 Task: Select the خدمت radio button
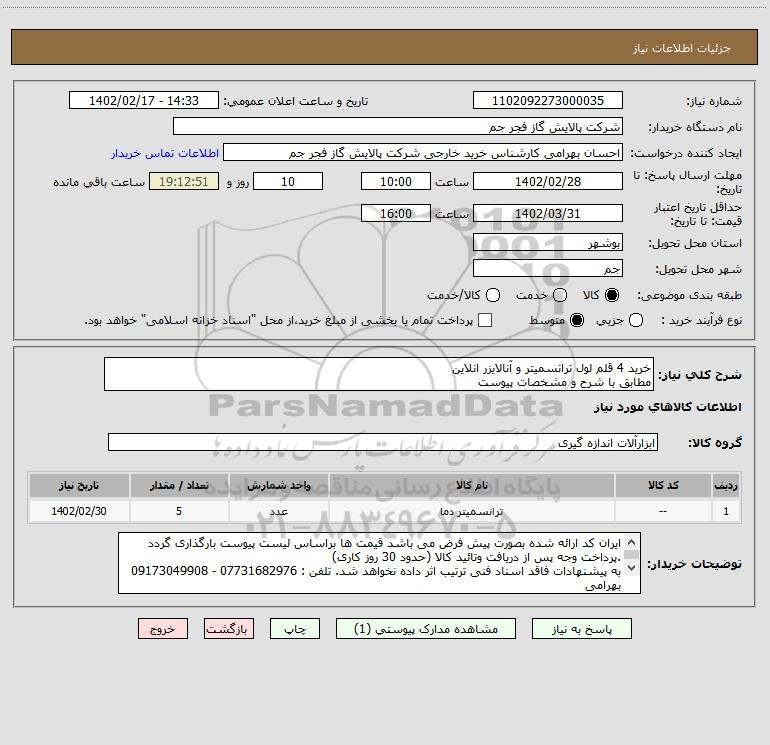point(560,295)
